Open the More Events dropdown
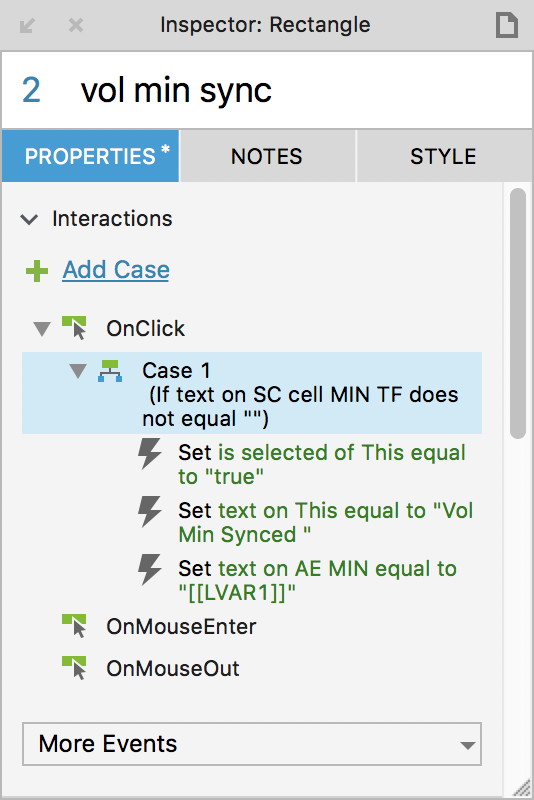Image resolution: width=534 pixels, height=800 pixels. point(252,744)
